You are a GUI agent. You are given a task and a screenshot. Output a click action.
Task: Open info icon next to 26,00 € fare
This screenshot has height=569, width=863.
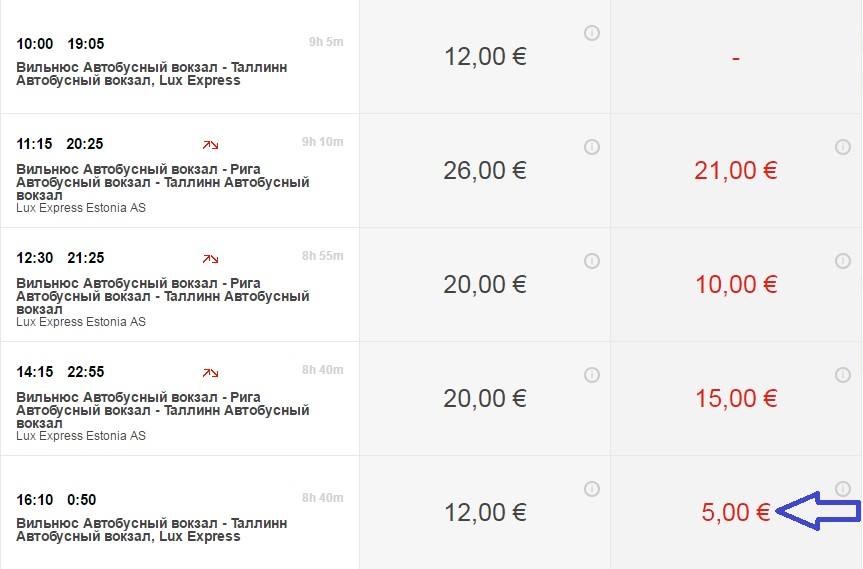592,147
